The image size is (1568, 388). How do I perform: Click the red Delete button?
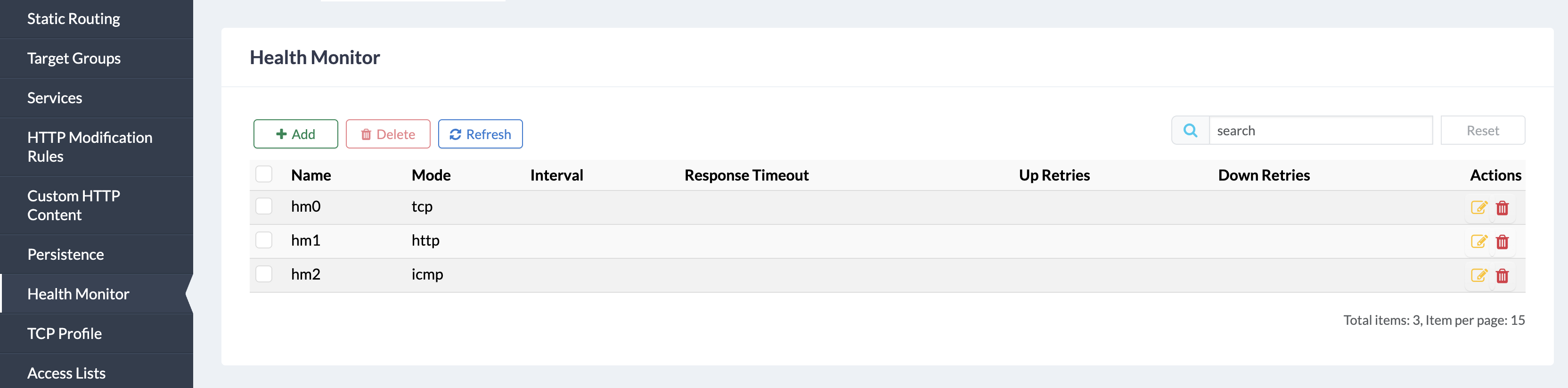[388, 134]
